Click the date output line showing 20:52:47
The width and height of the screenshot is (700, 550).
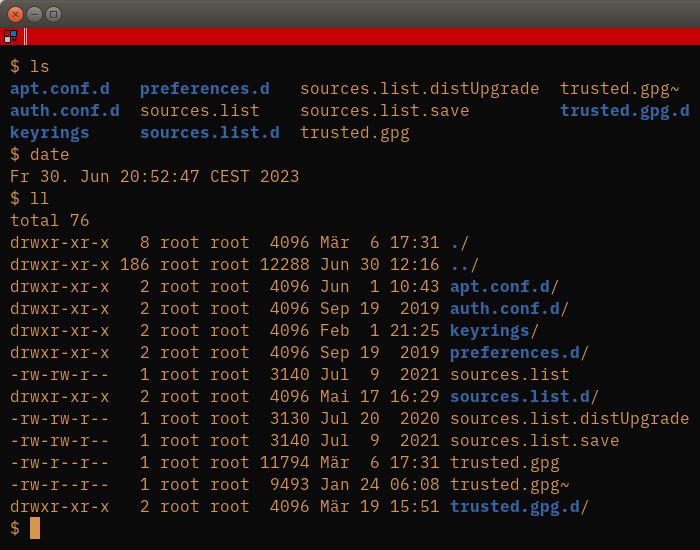154,176
